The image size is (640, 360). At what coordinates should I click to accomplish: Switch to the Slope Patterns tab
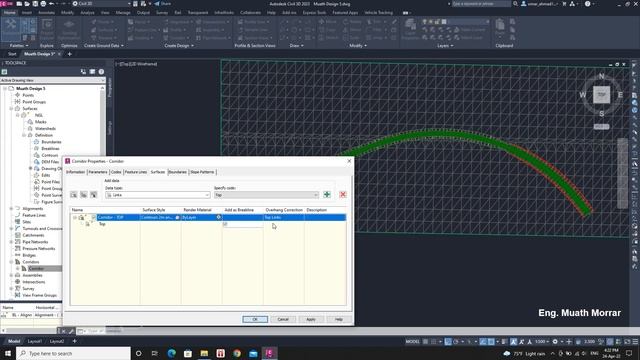pos(202,172)
